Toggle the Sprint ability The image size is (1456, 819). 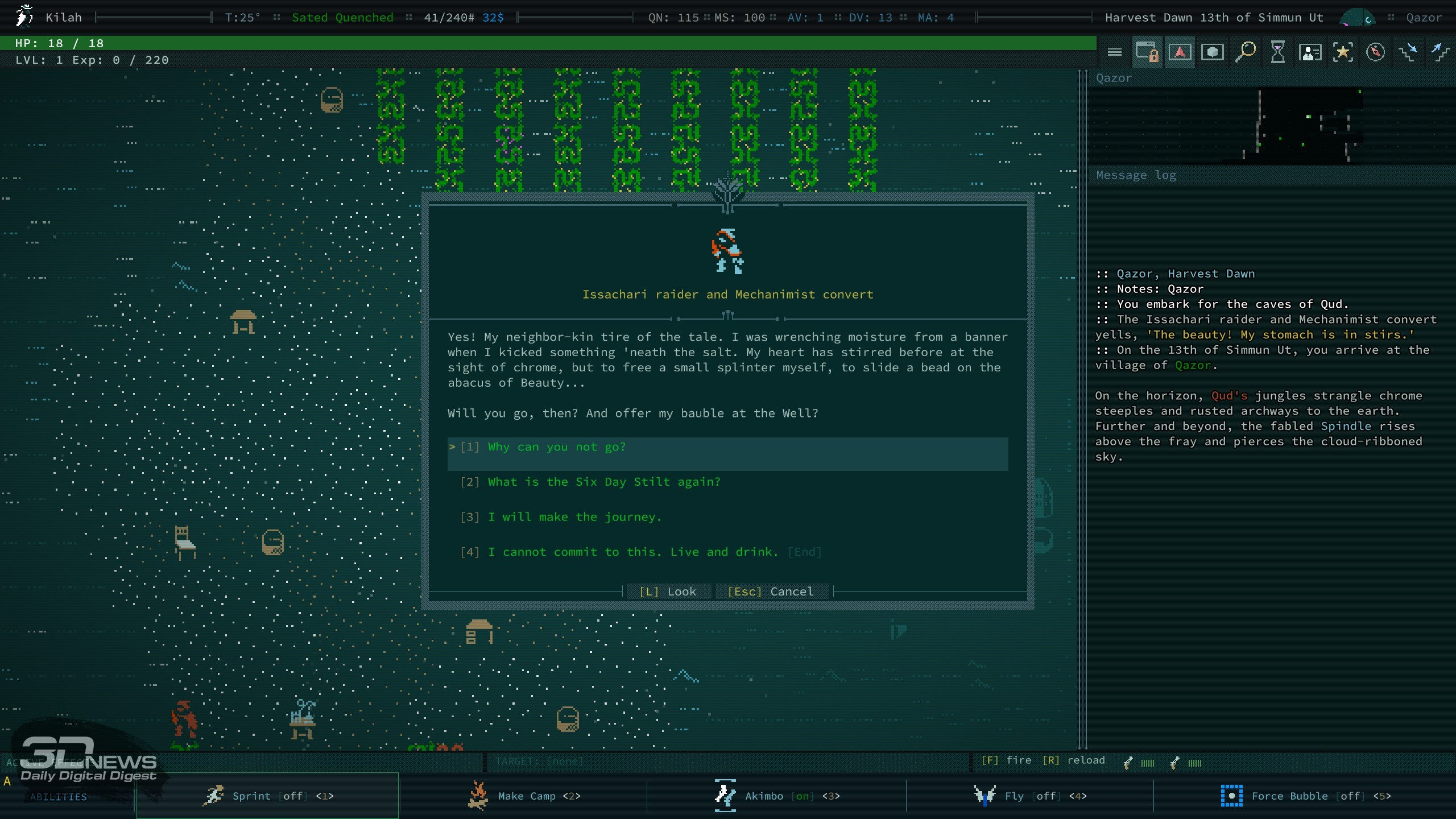tap(267, 796)
